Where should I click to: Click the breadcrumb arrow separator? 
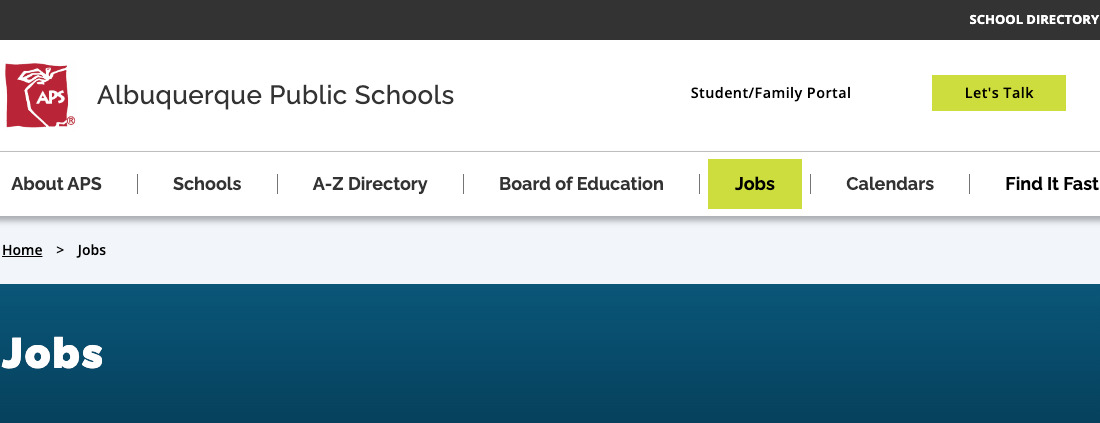pos(60,250)
